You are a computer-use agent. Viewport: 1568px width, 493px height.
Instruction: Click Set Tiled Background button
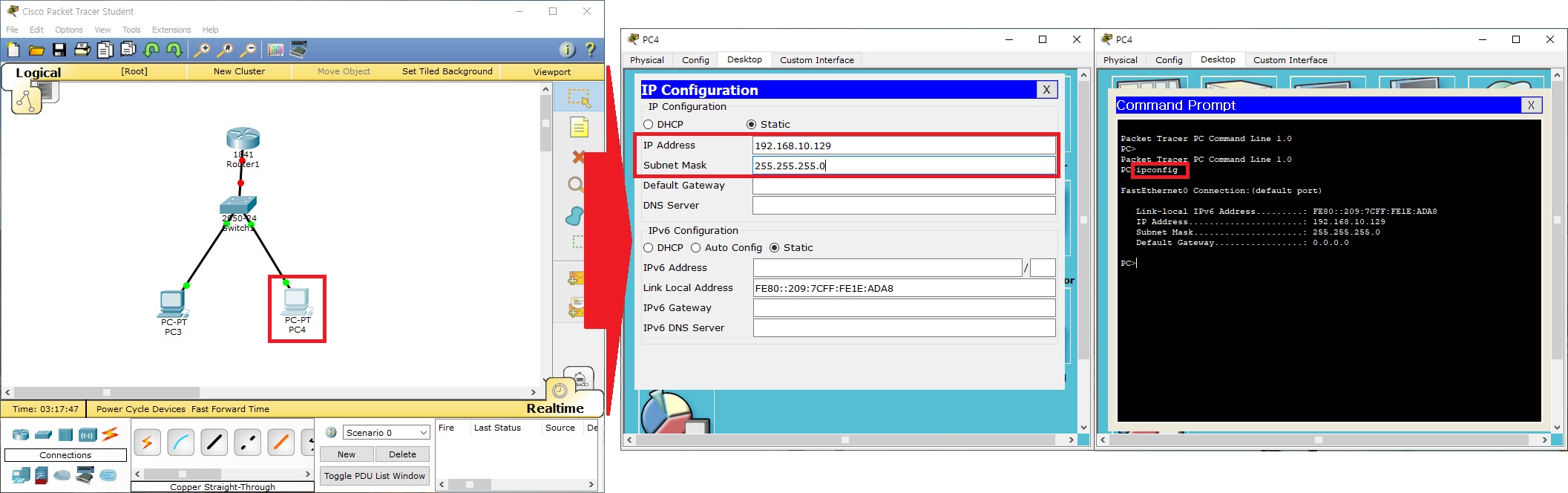pos(447,71)
